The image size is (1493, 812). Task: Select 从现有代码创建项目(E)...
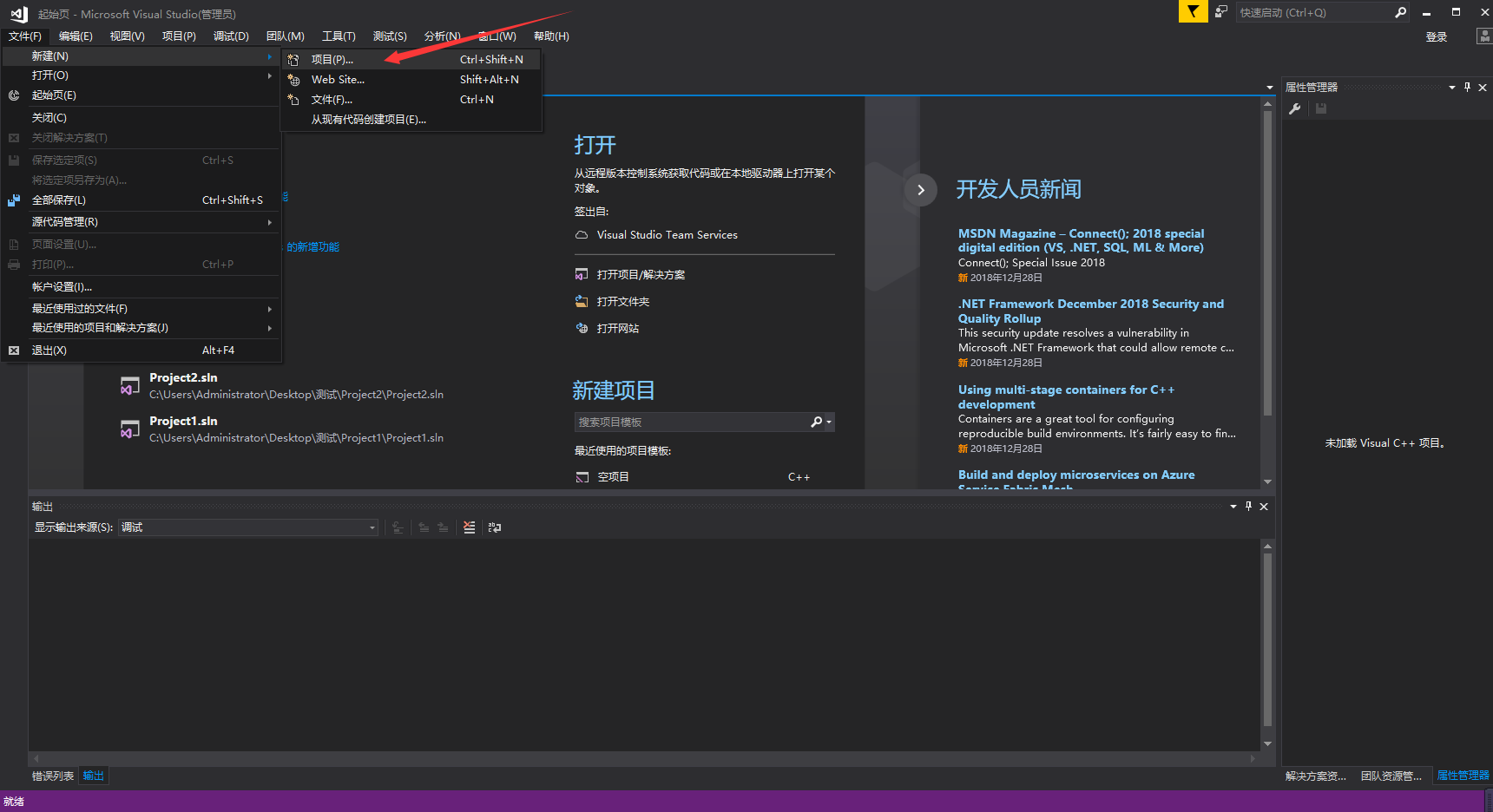coord(411,120)
